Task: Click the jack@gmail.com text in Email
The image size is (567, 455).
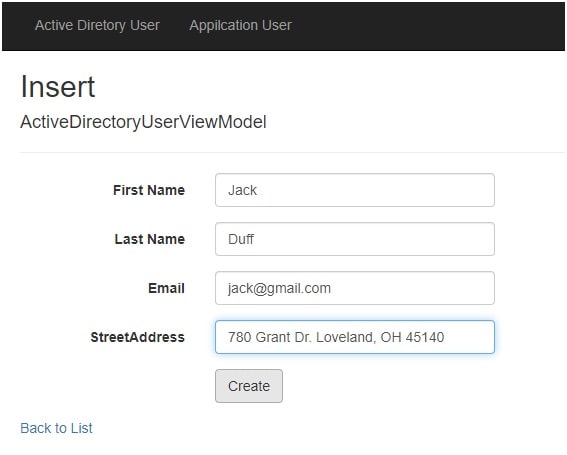Action: click(x=279, y=288)
